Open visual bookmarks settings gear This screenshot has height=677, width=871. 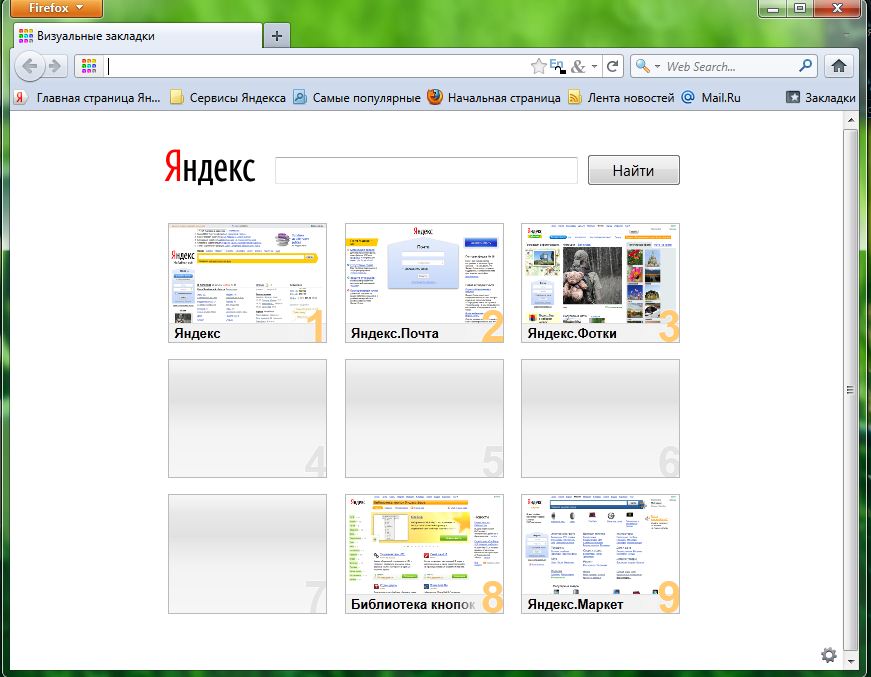click(828, 655)
